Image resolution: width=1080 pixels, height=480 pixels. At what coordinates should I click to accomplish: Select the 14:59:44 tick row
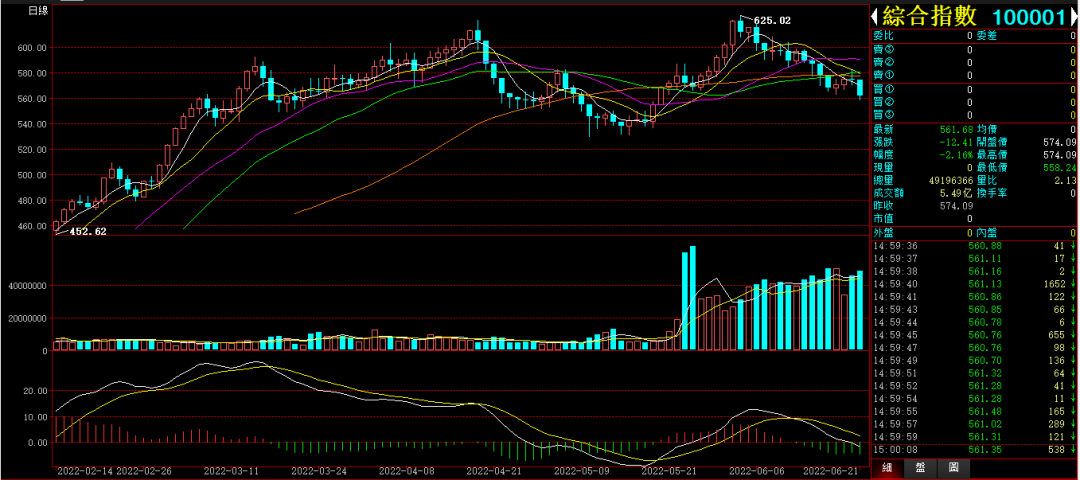point(974,322)
